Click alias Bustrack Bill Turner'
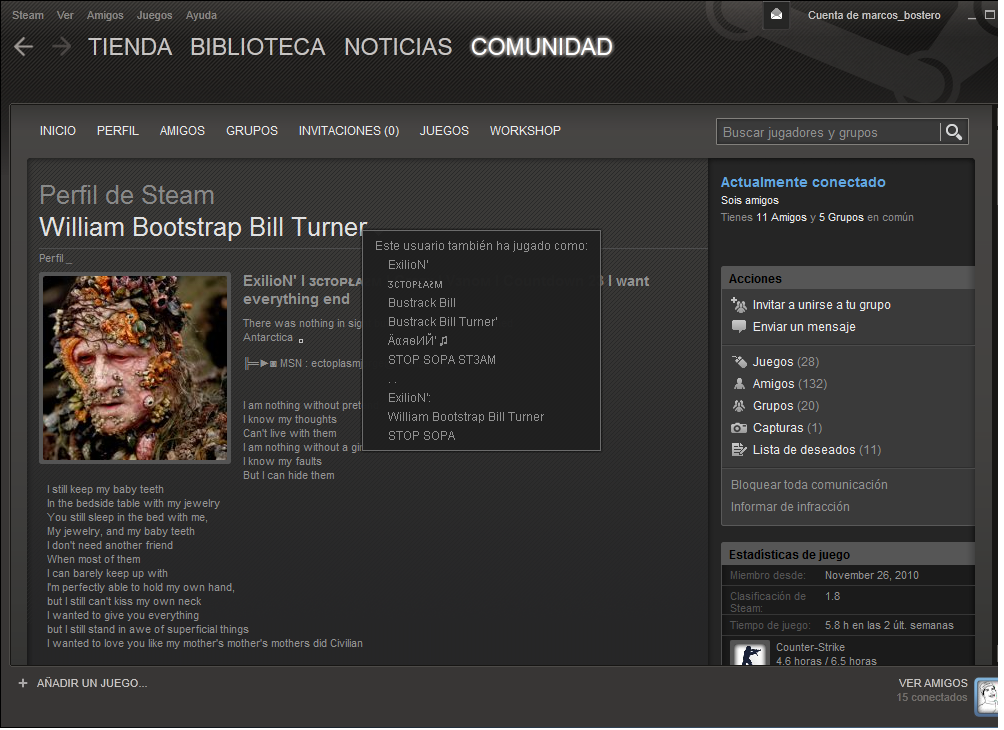 pyautogui.click(x=442, y=322)
